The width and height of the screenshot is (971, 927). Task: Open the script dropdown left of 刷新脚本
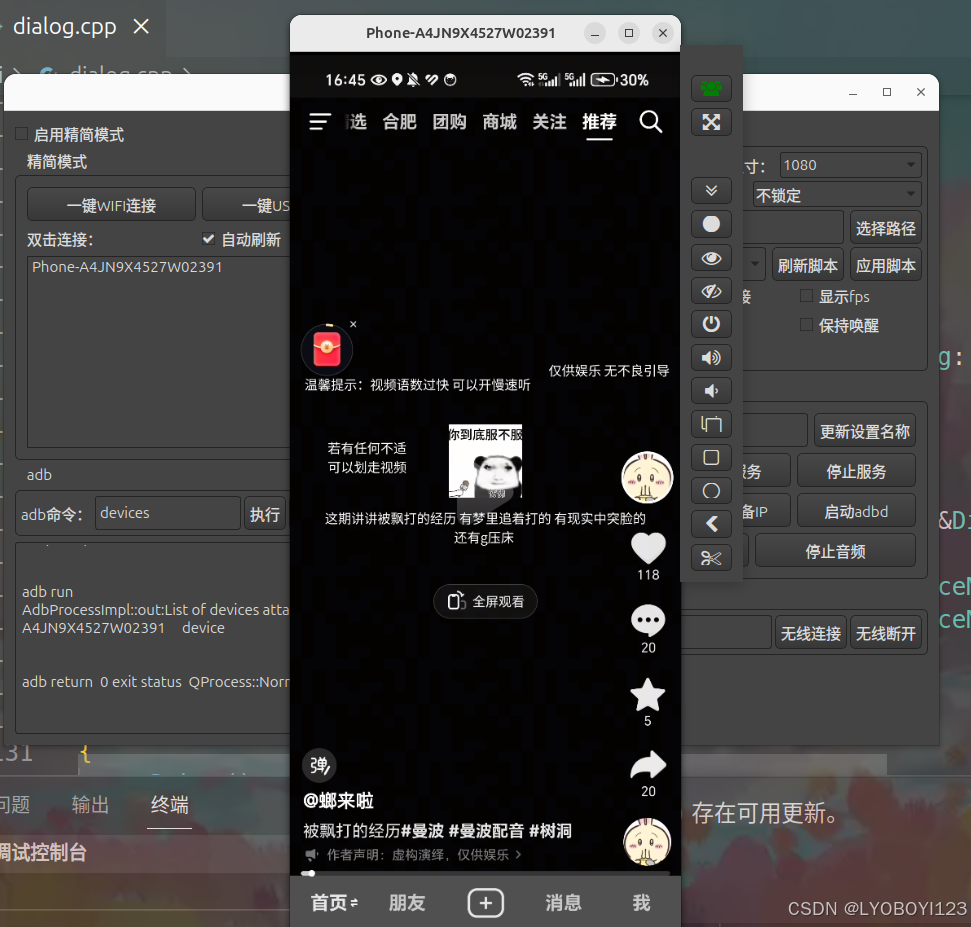point(754,264)
